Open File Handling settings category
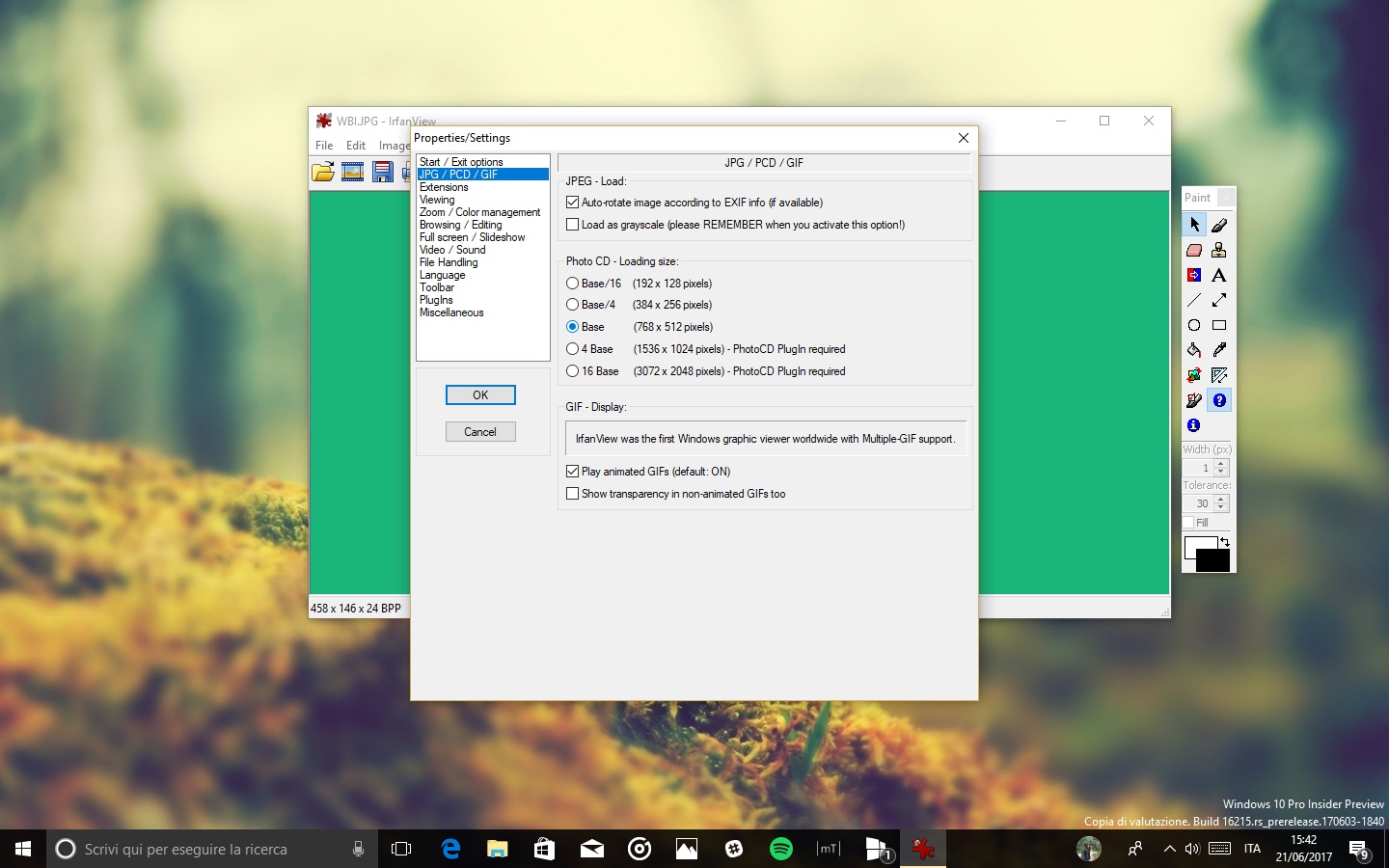 (x=449, y=262)
